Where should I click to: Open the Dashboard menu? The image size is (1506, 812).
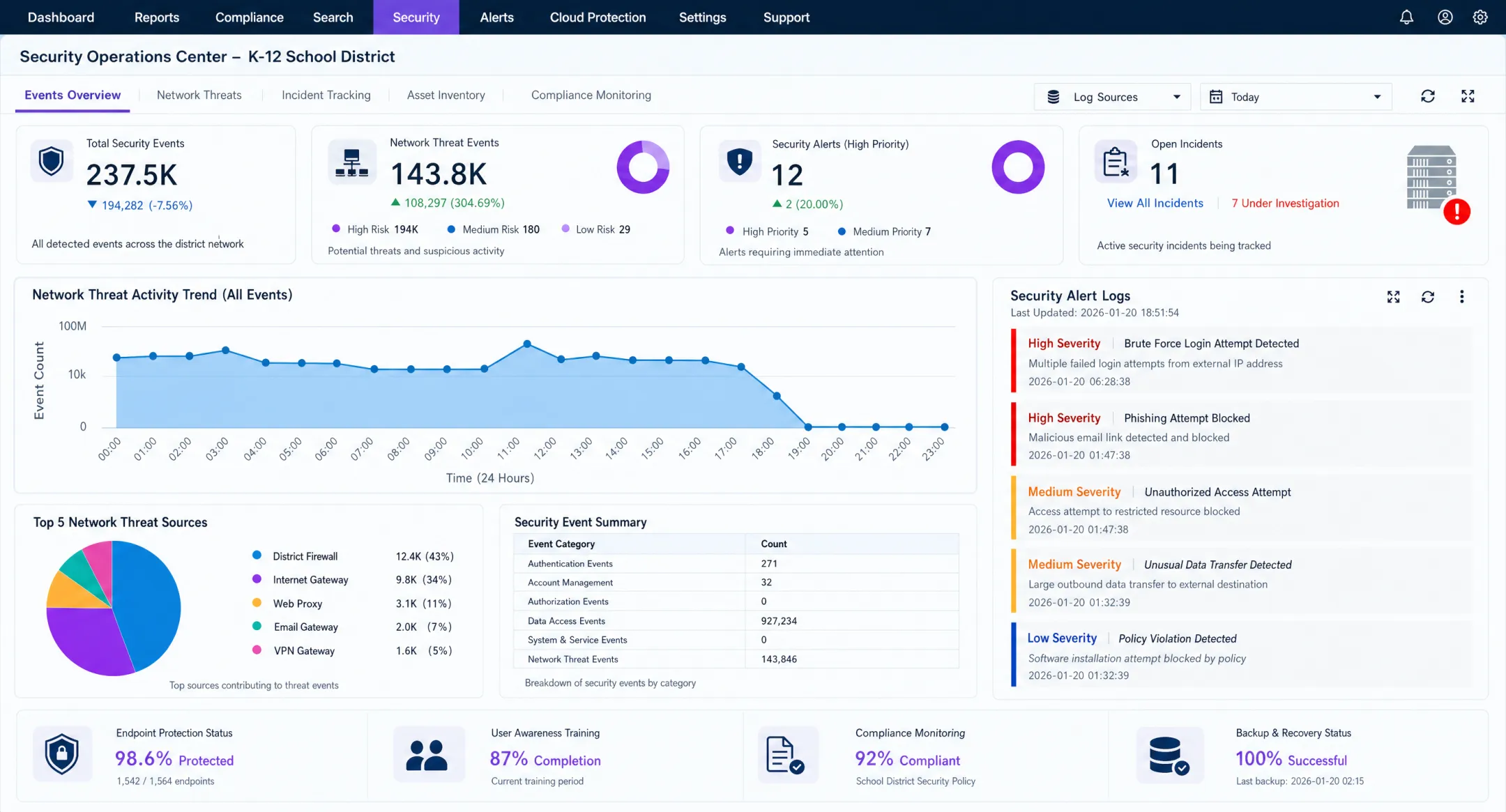tap(61, 17)
